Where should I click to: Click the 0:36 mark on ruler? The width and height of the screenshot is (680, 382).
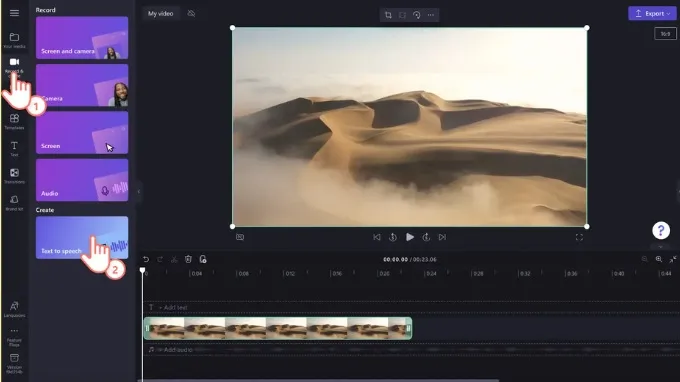tap(572, 274)
